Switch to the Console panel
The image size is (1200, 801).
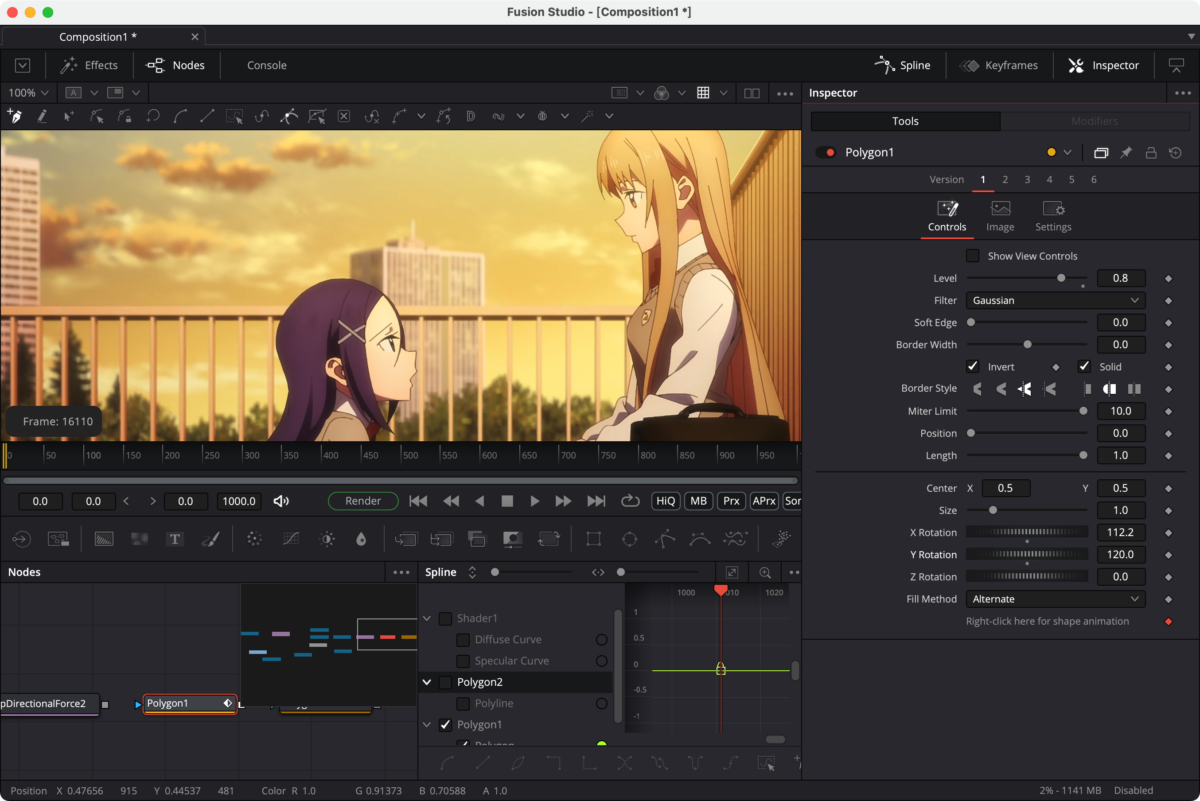(267, 65)
